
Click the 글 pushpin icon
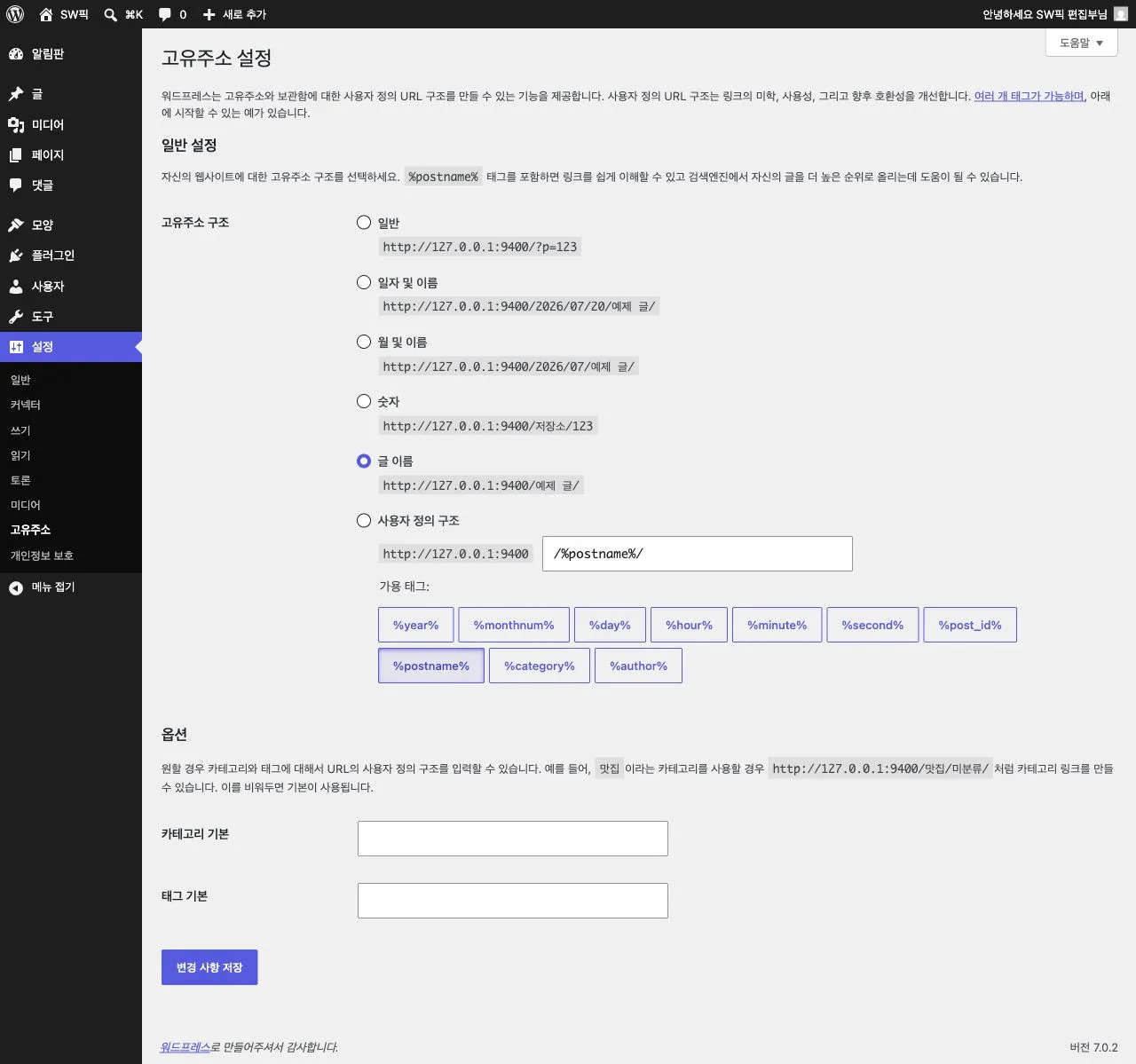(x=16, y=94)
